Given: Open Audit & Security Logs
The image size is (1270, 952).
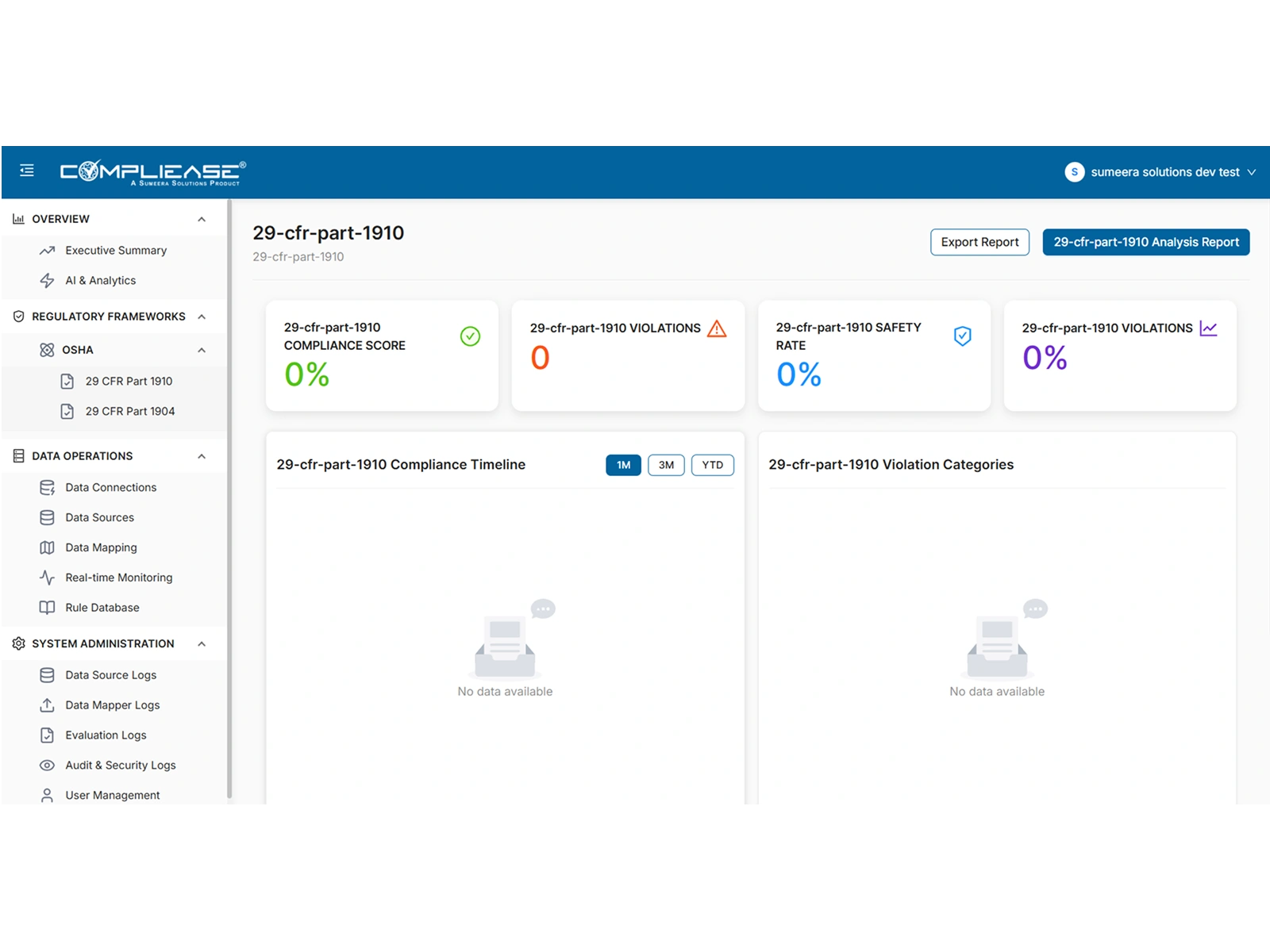Looking at the screenshot, I should (x=119, y=765).
